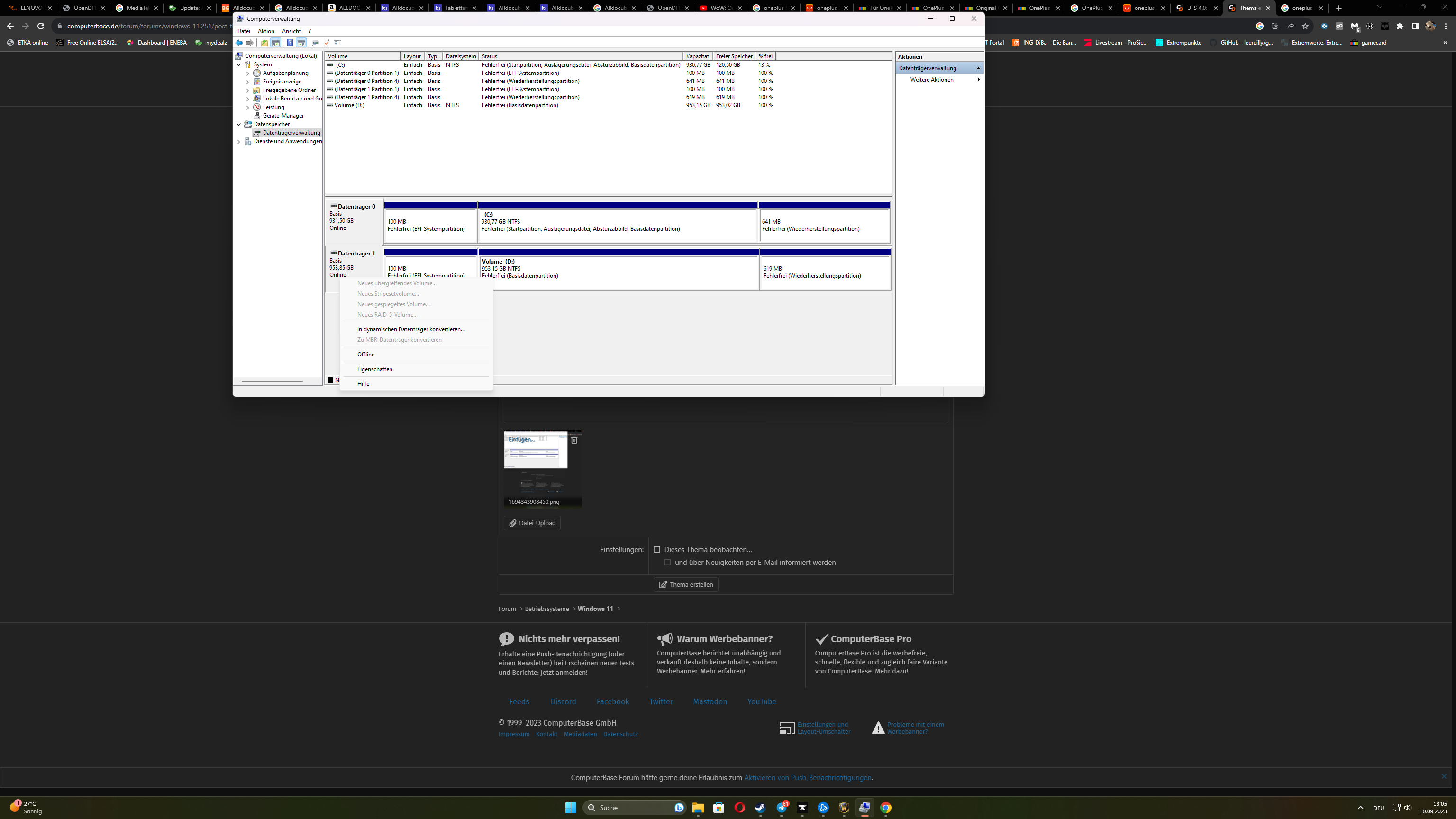
Task: Open the Weitere Aktionen submenu arrow
Action: (x=978, y=80)
